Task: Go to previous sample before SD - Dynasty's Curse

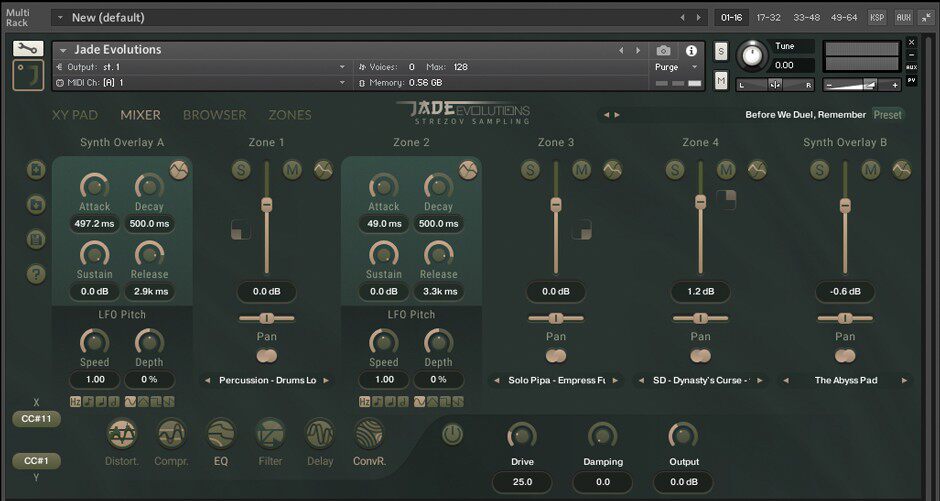Action: [x=641, y=381]
